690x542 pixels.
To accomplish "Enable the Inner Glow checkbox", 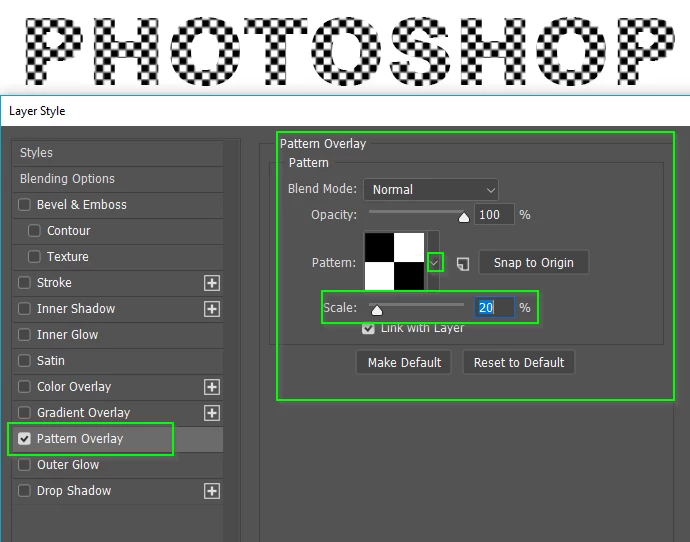I will click(24, 334).
